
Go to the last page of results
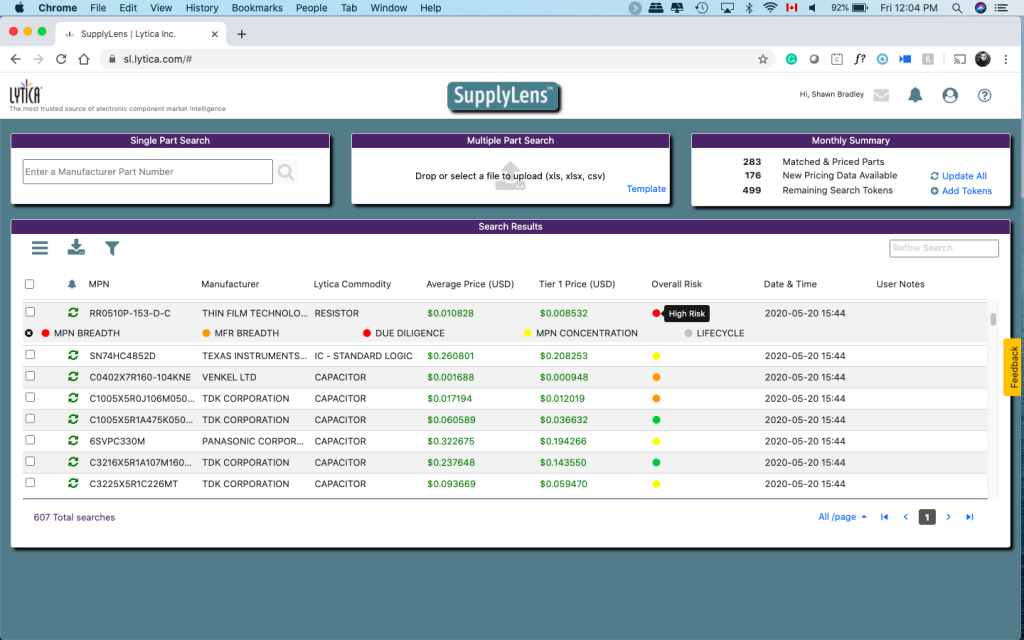[970, 517]
